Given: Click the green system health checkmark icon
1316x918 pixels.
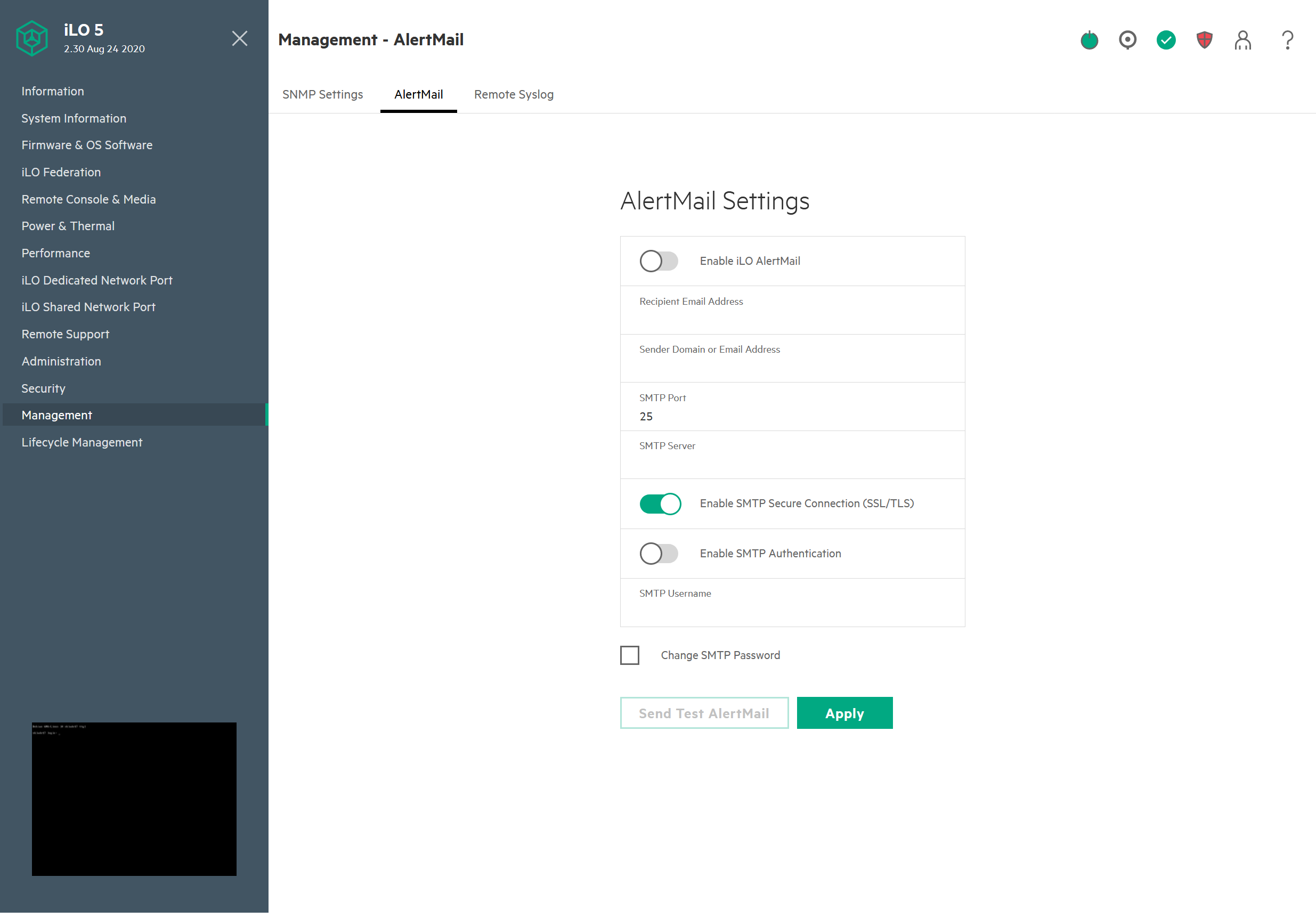Looking at the screenshot, I should [x=1166, y=40].
